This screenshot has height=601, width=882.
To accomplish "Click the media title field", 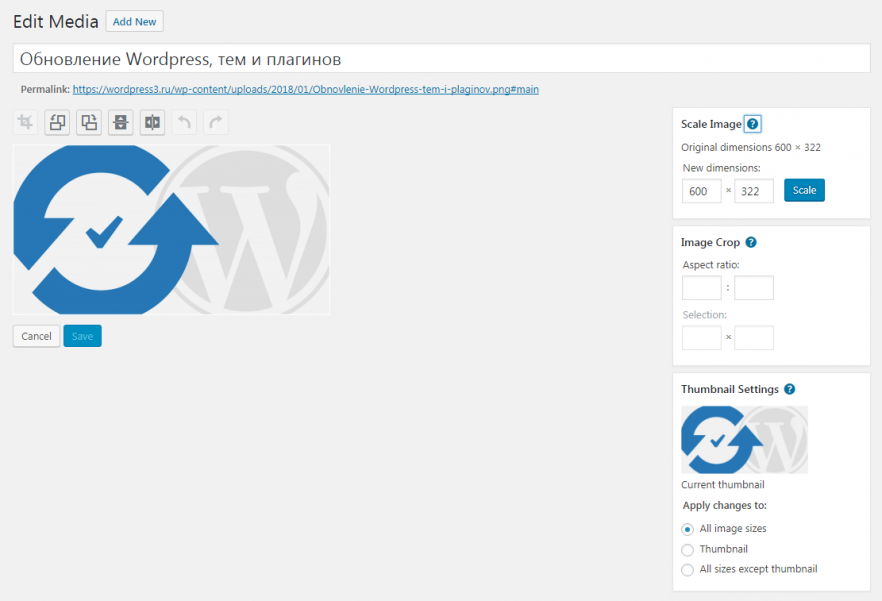I will [x=441, y=59].
